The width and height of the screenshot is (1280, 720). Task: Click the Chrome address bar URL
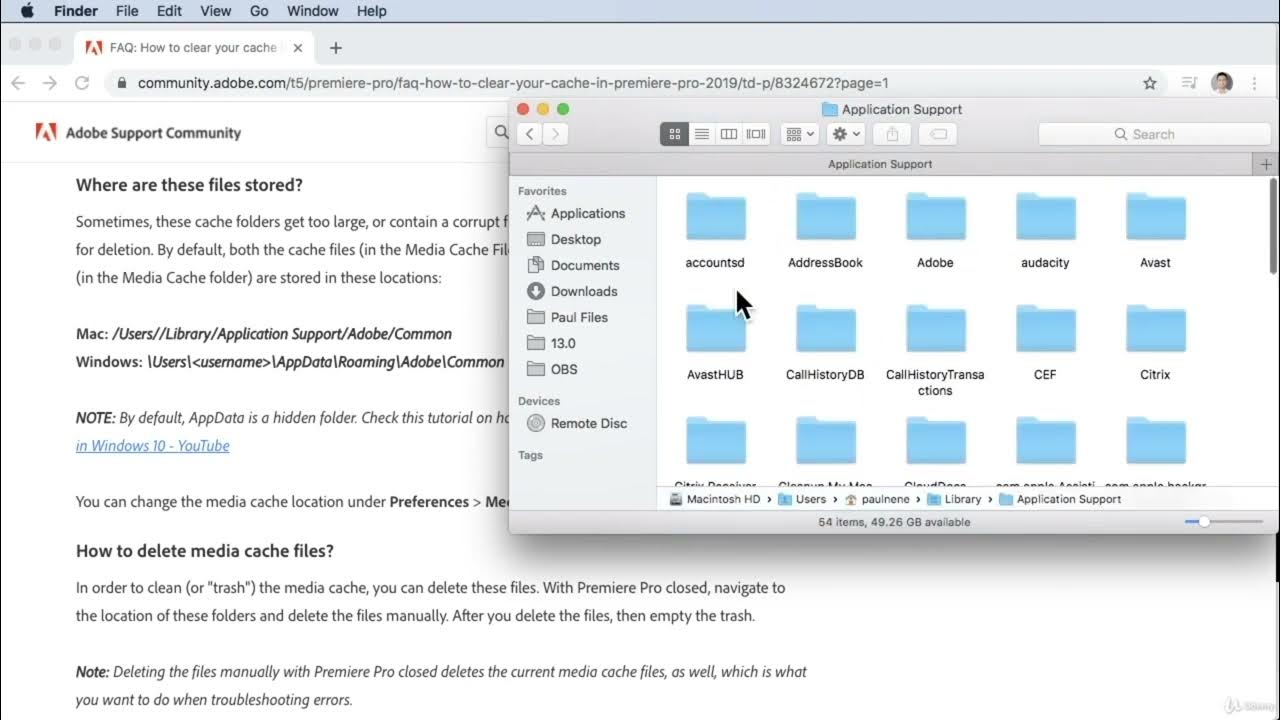pyautogui.click(x=513, y=83)
